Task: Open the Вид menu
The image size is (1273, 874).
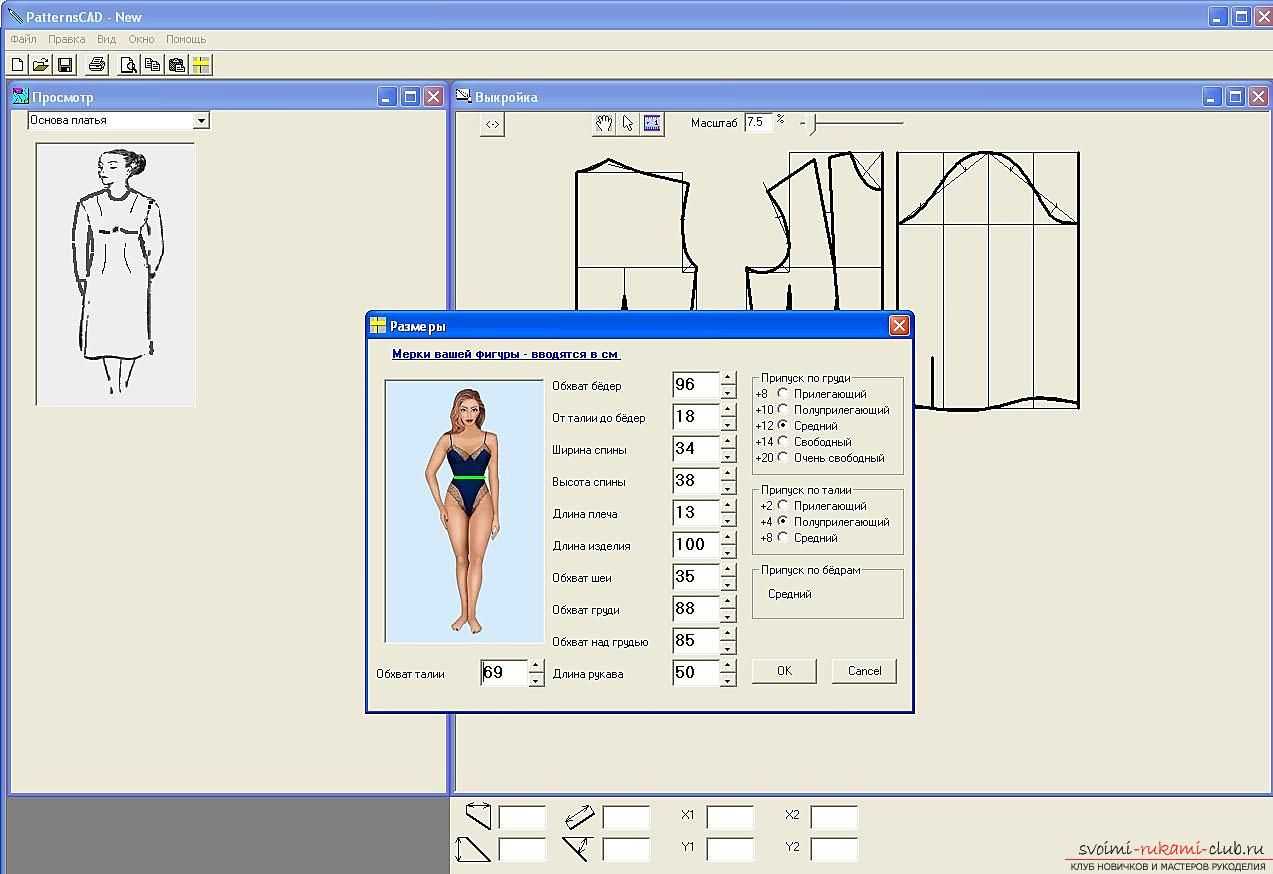Action: pos(107,40)
